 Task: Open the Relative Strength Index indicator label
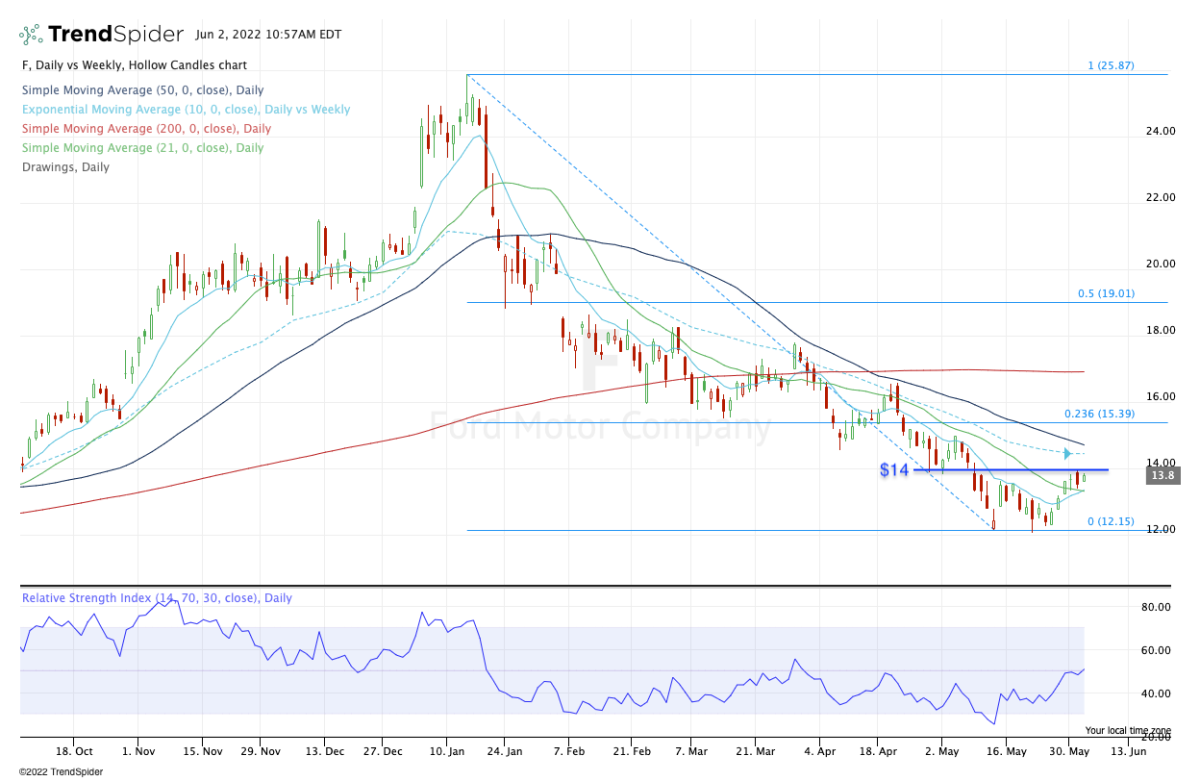157,598
